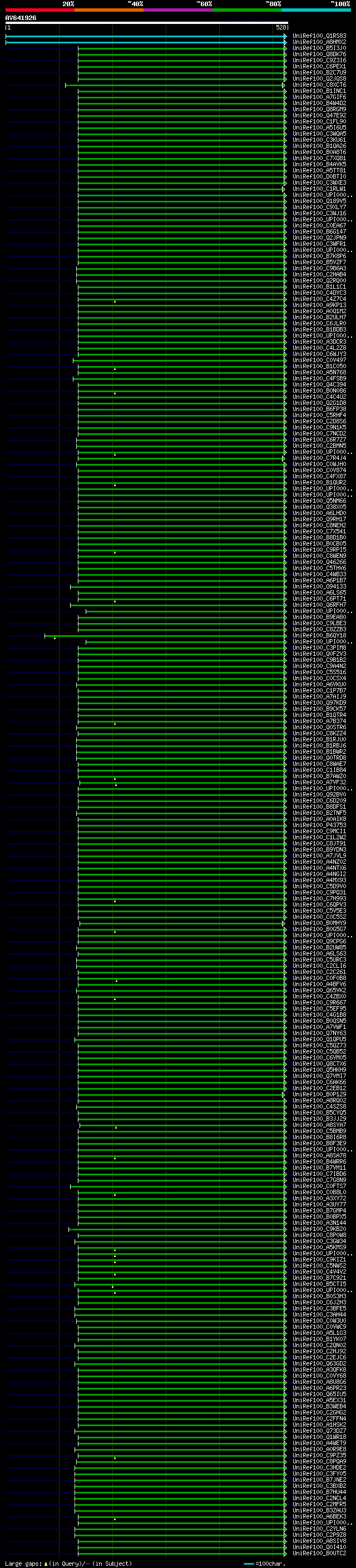The width and height of the screenshot is (356, 1568).
Task: Click hit UniRef100_B9YDN3
Action: tap(319, 849)
